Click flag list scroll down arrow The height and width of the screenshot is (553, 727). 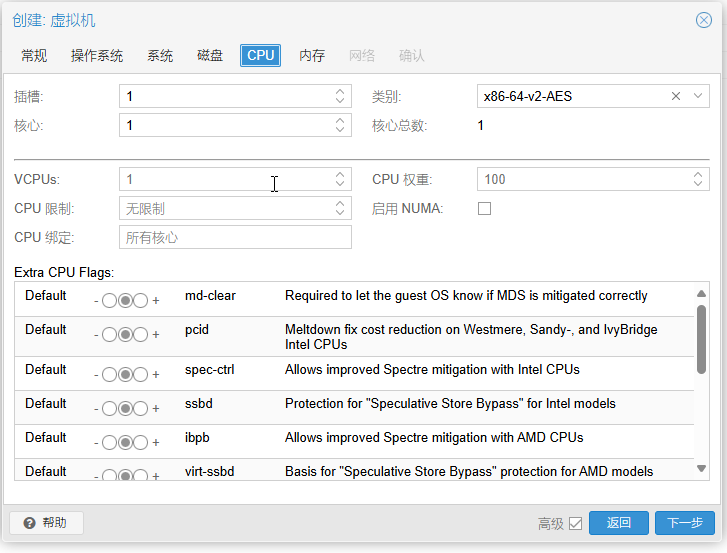tap(701, 469)
